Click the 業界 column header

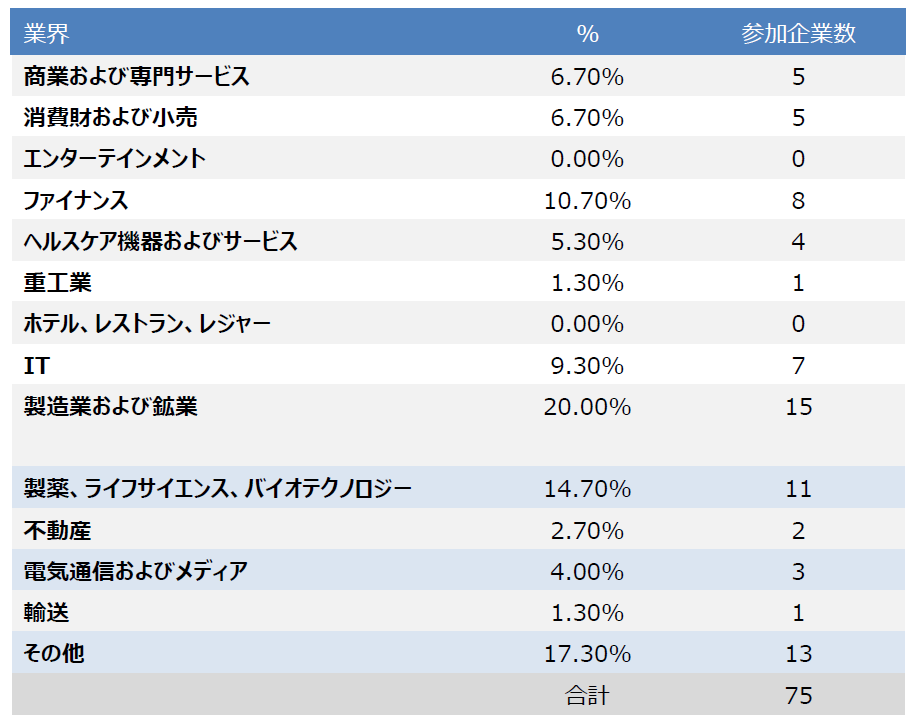point(46,33)
